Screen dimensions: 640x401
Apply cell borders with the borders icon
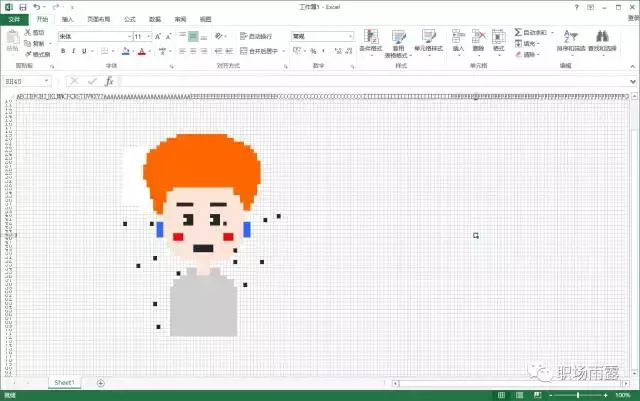click(104, 51)
